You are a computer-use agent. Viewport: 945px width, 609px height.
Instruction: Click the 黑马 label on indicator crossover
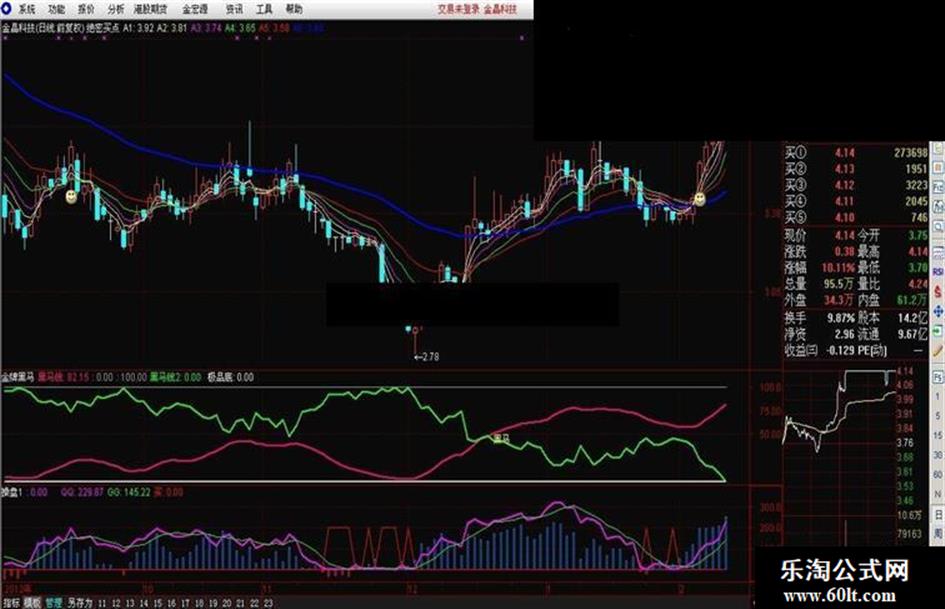coord(501,439)
